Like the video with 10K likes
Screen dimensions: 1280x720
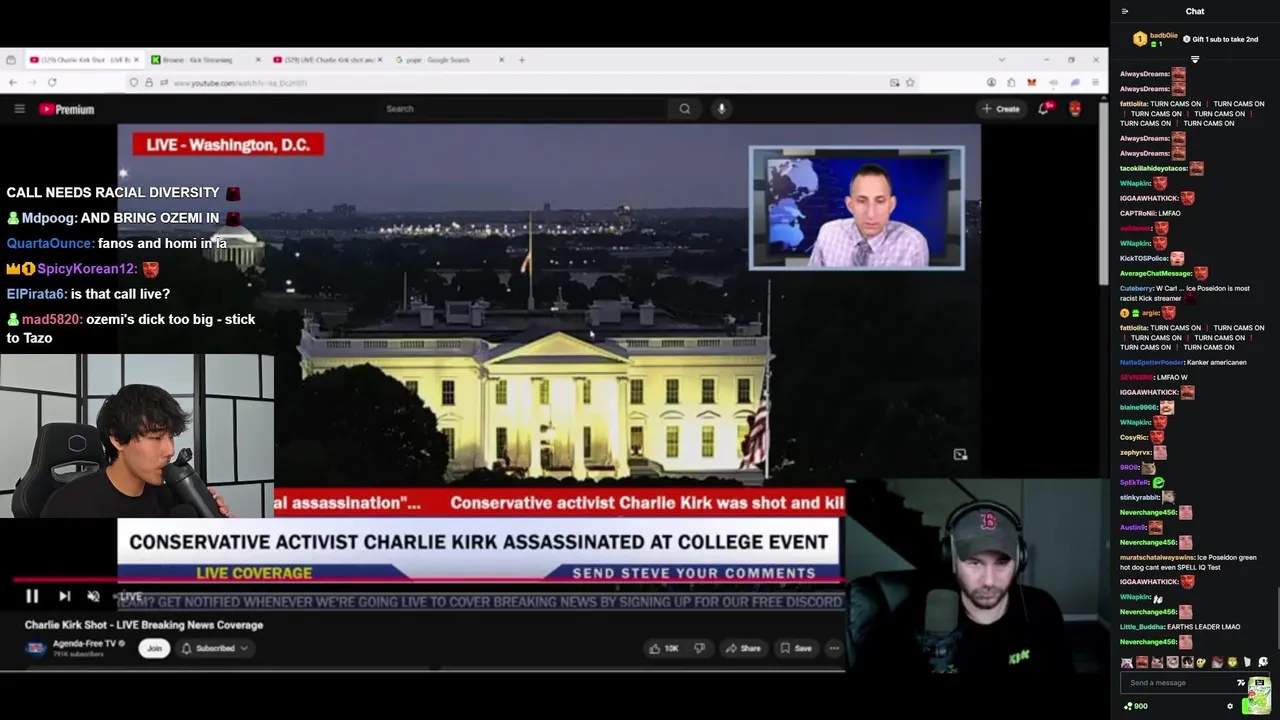(664, 648)
